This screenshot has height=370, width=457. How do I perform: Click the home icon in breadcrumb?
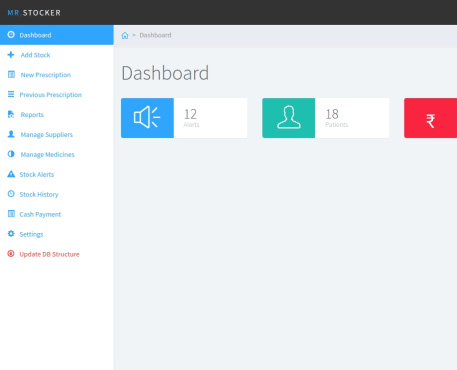[125, 35]
